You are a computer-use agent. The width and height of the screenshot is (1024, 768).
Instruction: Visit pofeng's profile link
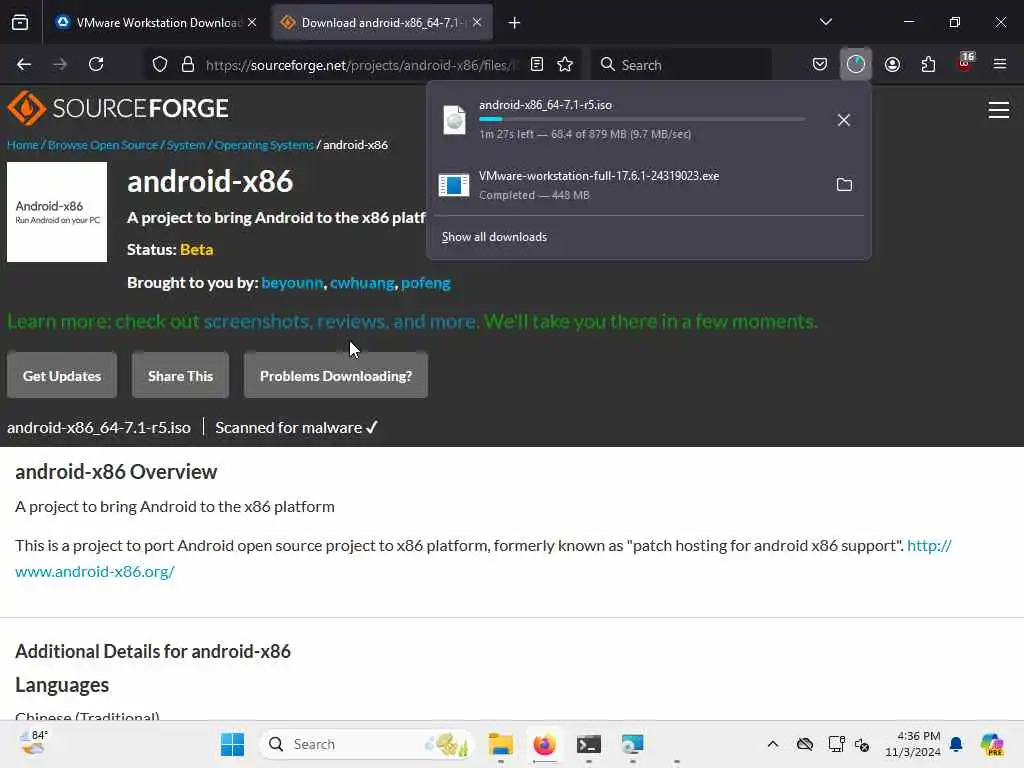[426, 283]
